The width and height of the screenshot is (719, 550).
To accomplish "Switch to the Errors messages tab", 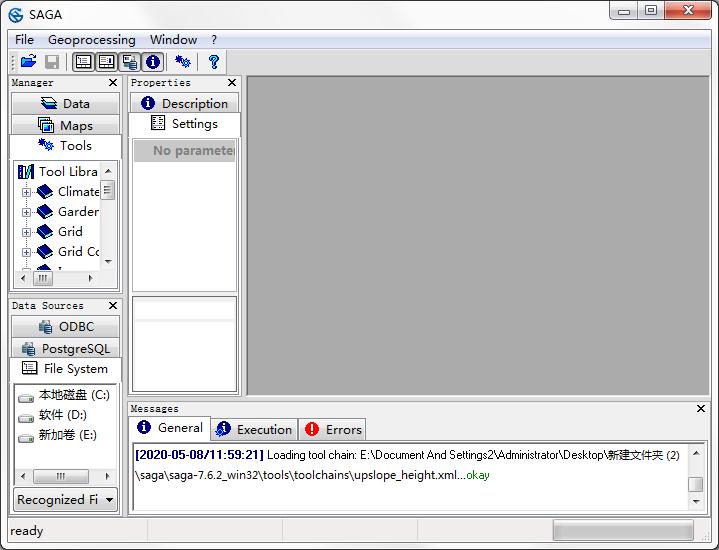I will click(333, 429).
